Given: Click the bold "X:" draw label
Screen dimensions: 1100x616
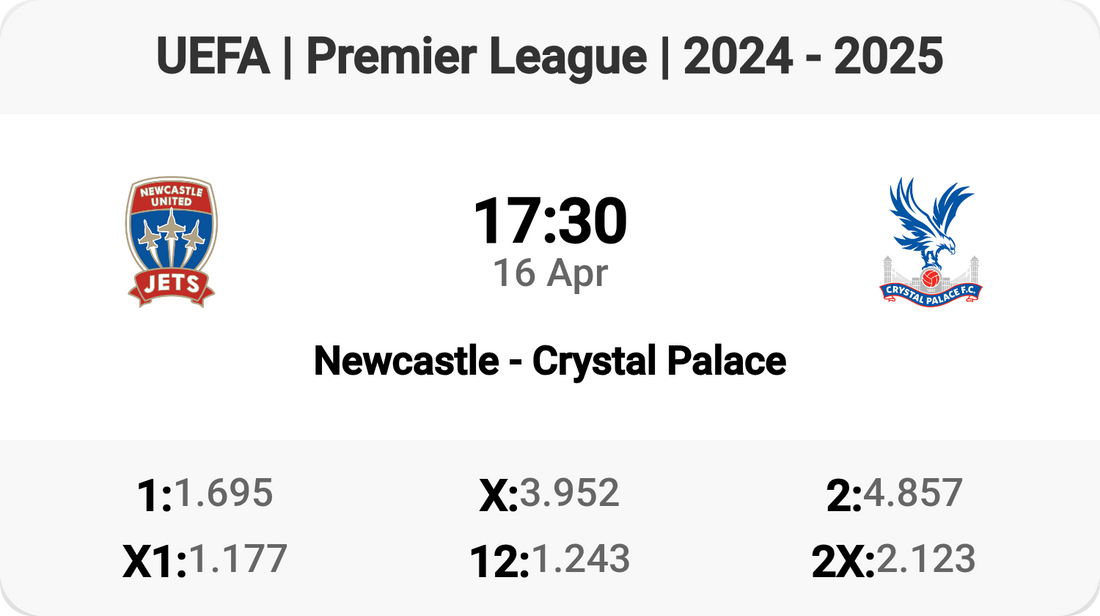Looking at the screenshot, I should coord(498,496).
